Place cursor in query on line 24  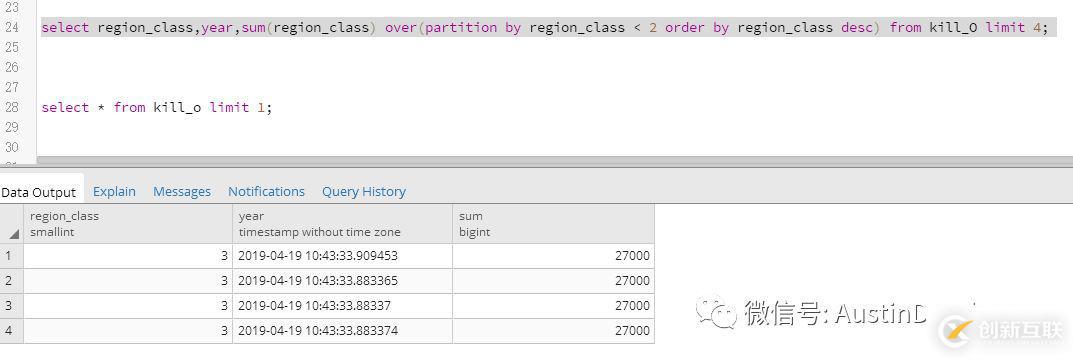pos(544,27)
